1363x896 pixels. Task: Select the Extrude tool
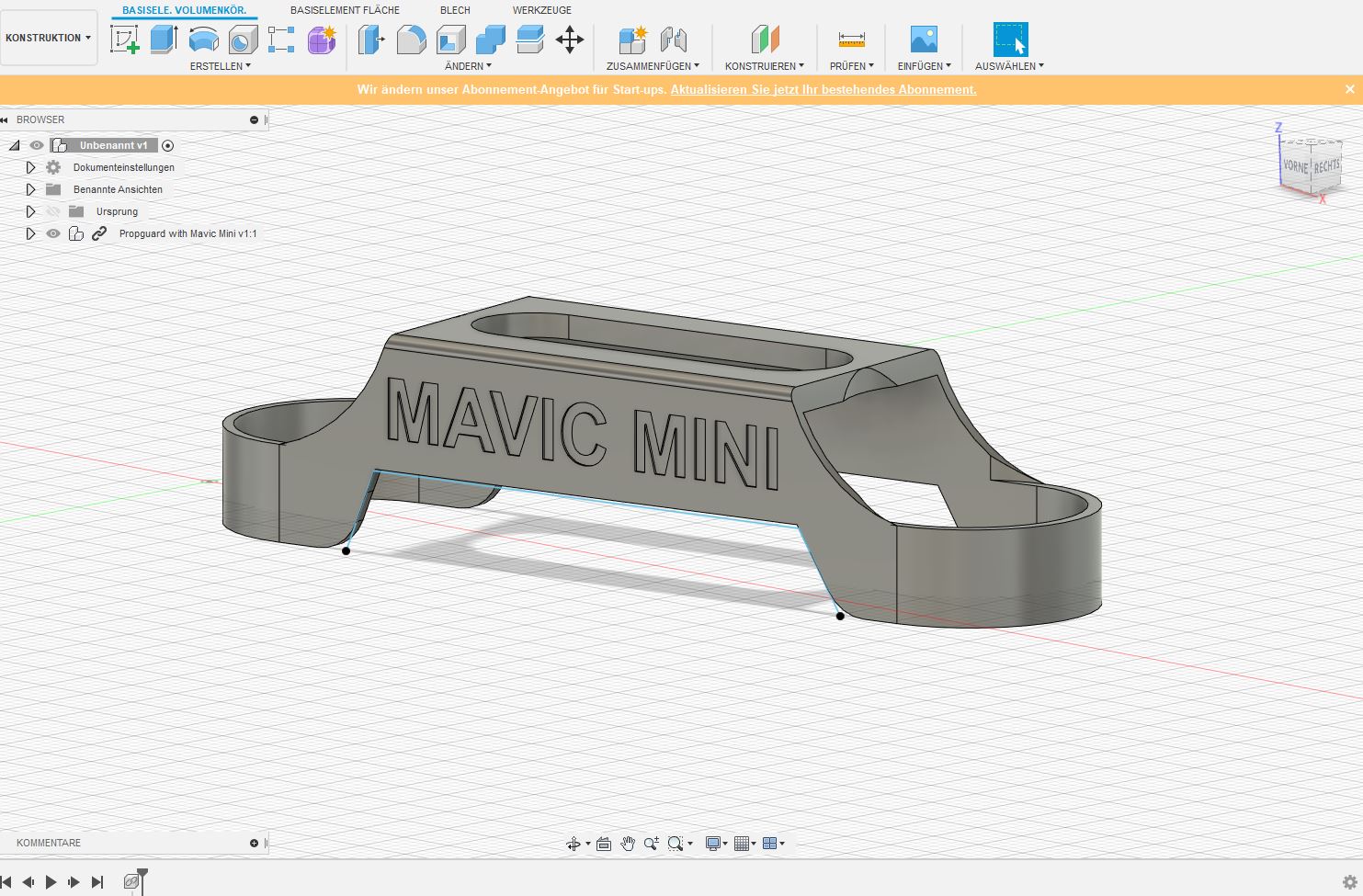pyautogui.click(x=164, y=40)
